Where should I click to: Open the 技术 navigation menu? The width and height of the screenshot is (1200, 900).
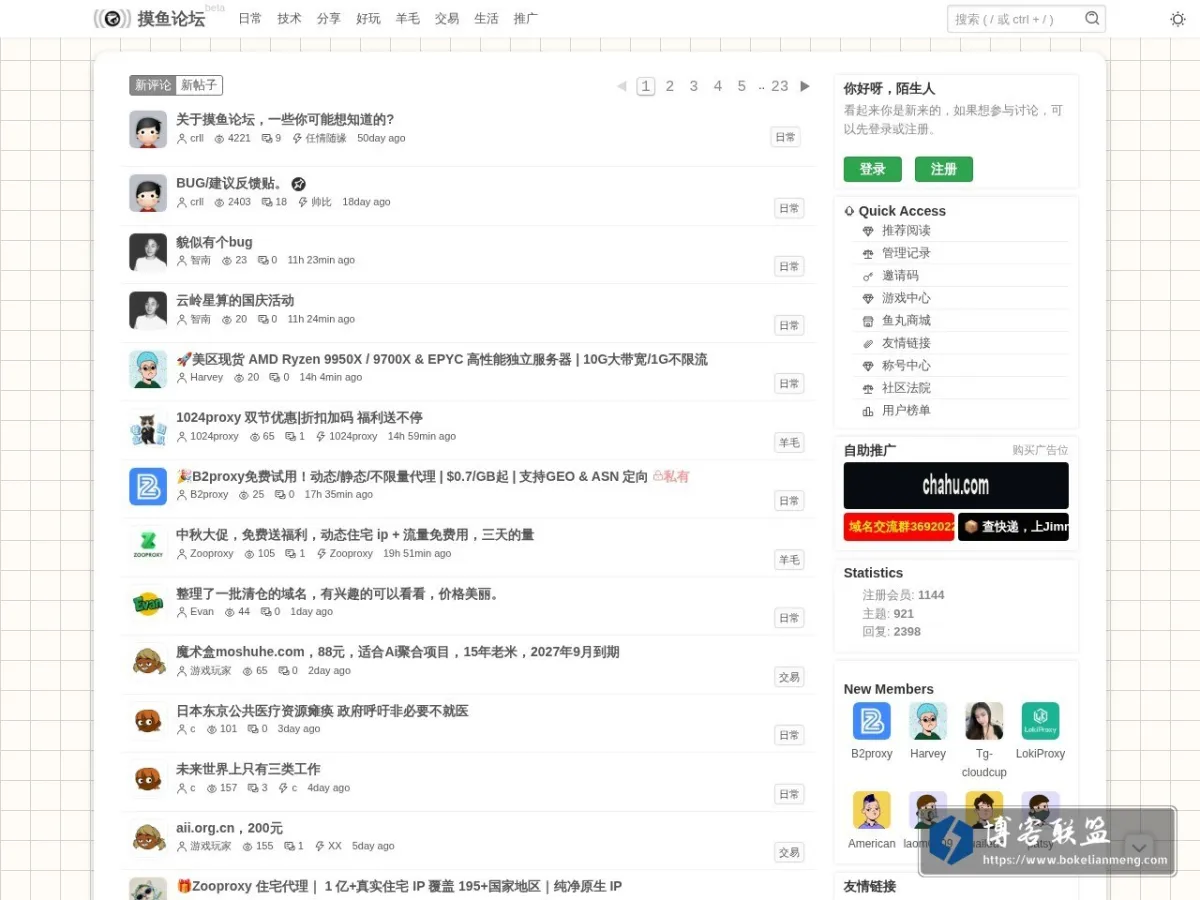(289, 19)
